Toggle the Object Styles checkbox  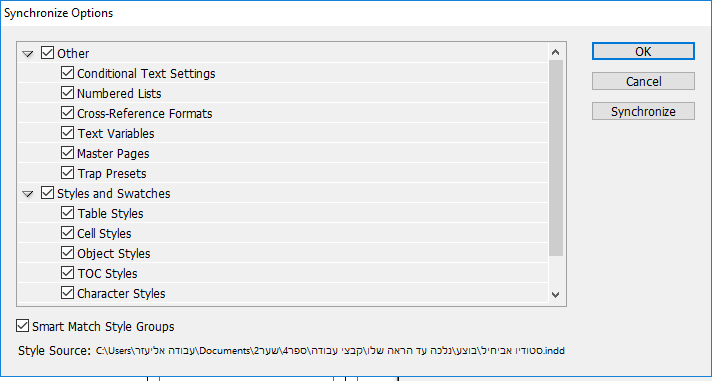(67, 252)
